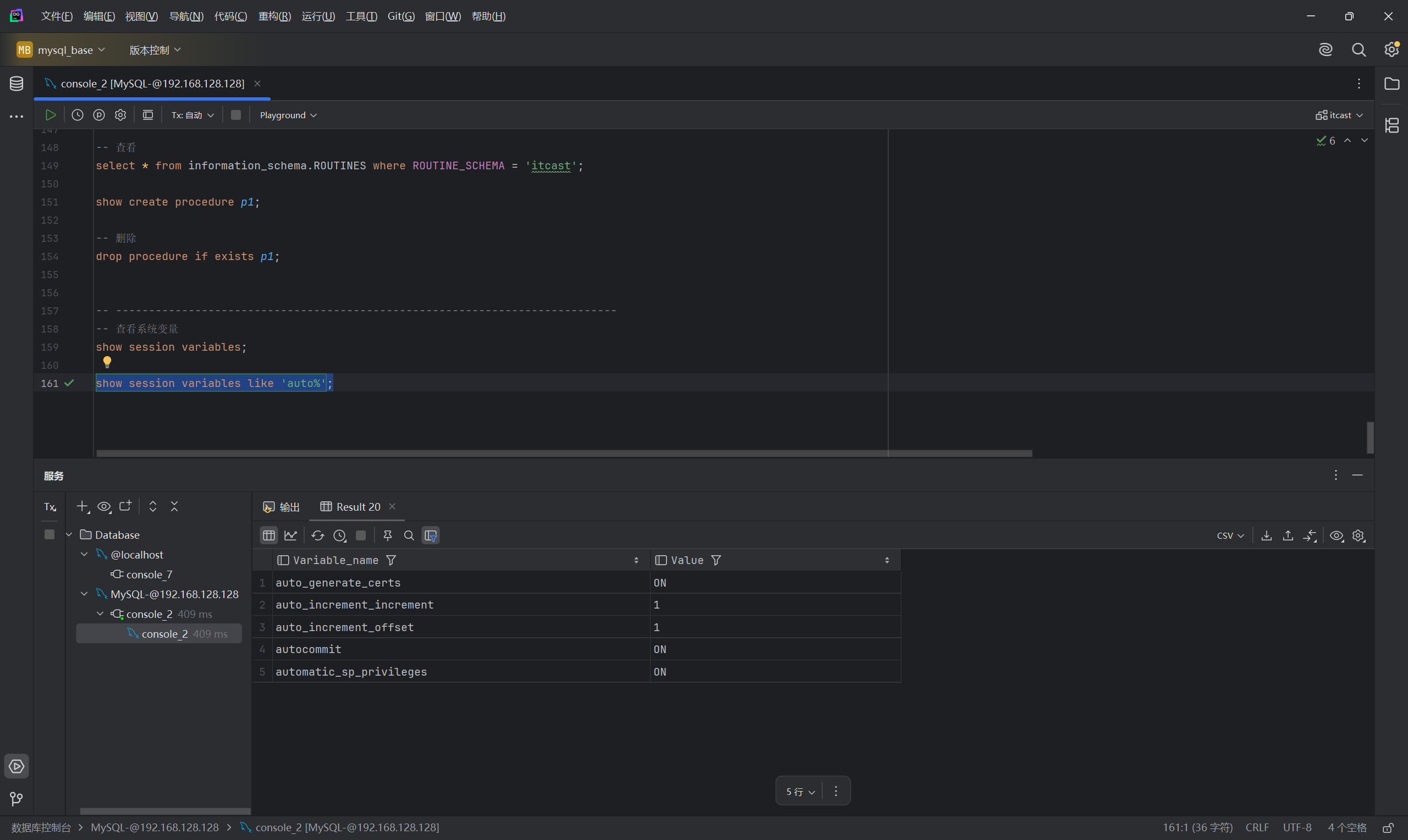Click the editor horizontal scrollbar

coord(563,454)
